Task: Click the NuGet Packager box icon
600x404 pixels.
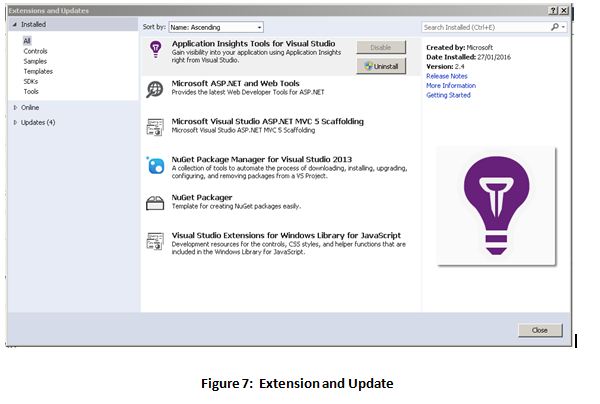Action: pyautogui.click(x=155, y=203)
